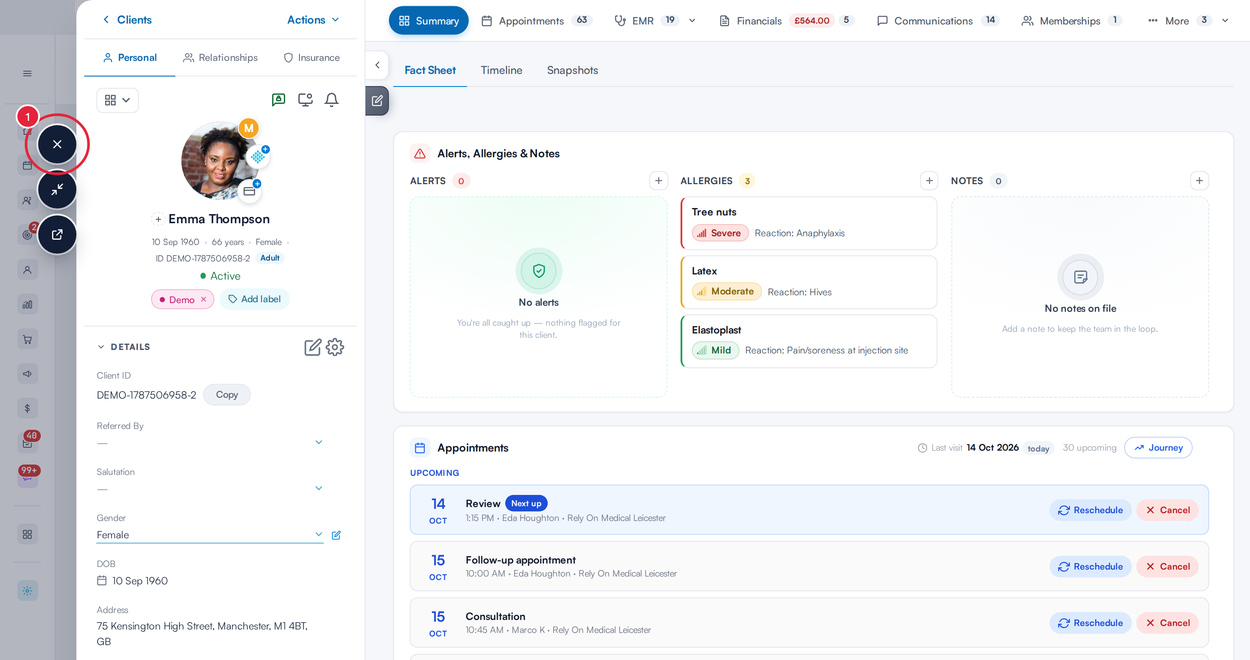The height and width of the screenshot is (660, 1250).
Task: Open the Gender dropdown showing Female
Action: click(210, 535)
